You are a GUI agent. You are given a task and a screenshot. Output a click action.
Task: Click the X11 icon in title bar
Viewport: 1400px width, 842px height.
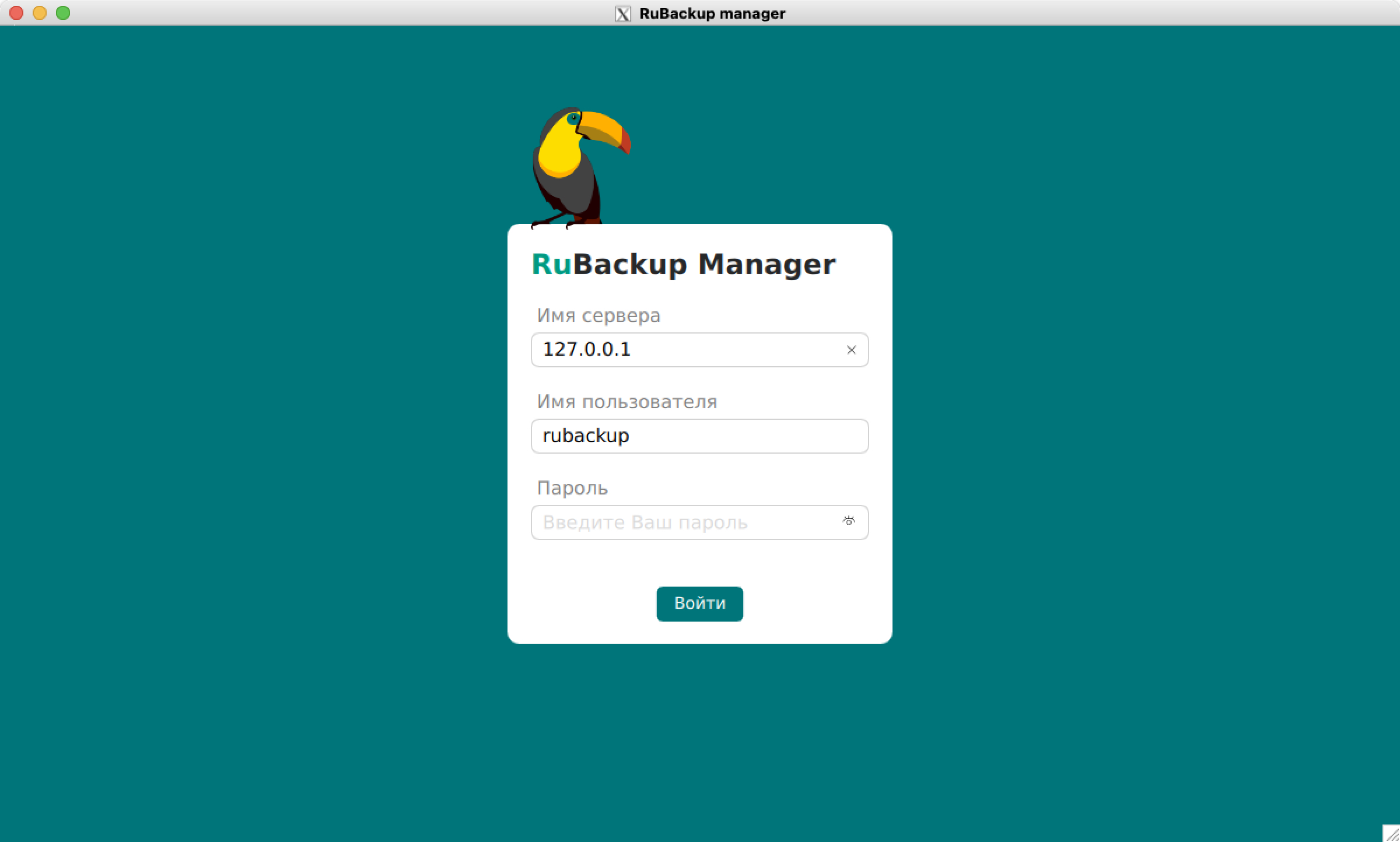click(x=623, y=13)
